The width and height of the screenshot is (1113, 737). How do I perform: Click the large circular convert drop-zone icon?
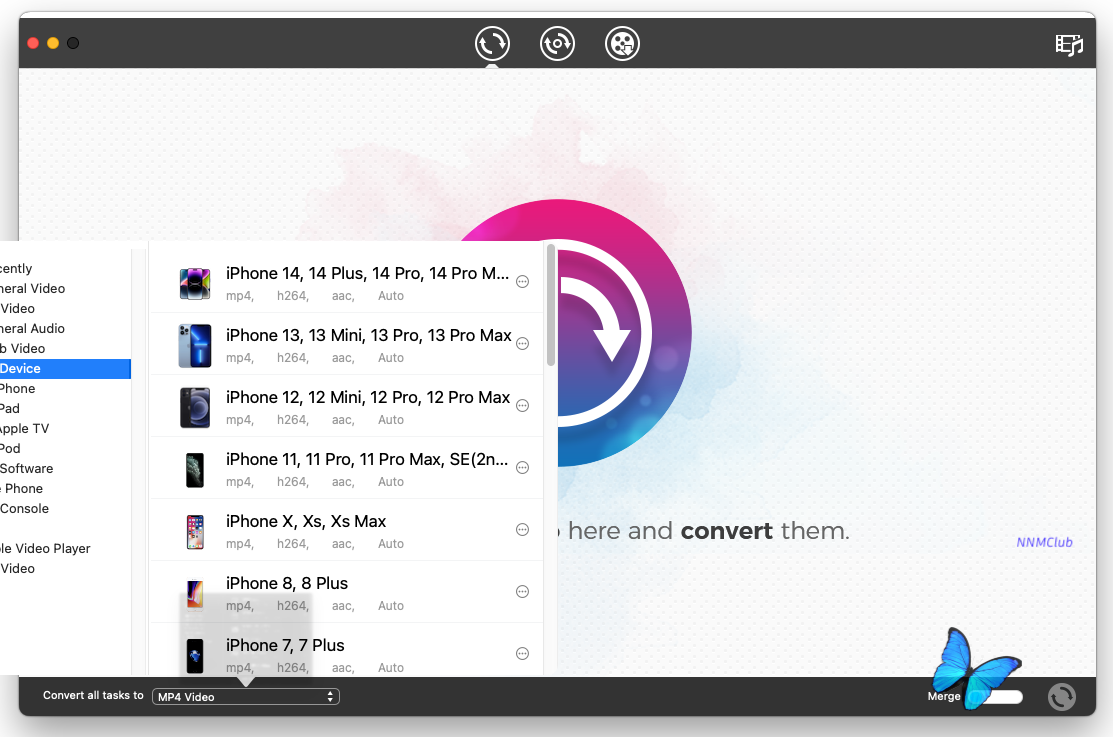[575, 333]
